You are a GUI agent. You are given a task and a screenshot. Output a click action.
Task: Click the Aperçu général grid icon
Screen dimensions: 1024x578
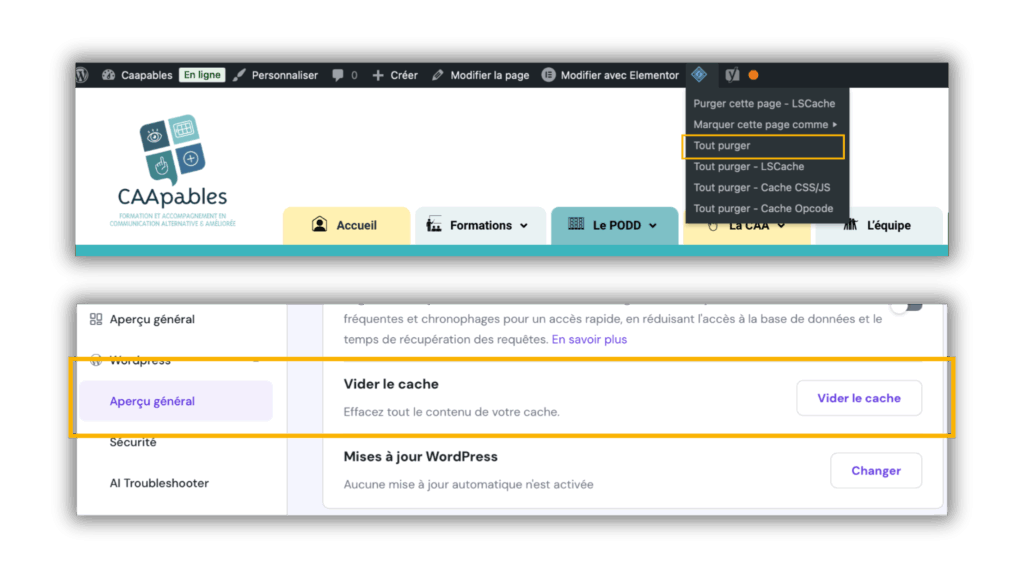pos(96,319)
